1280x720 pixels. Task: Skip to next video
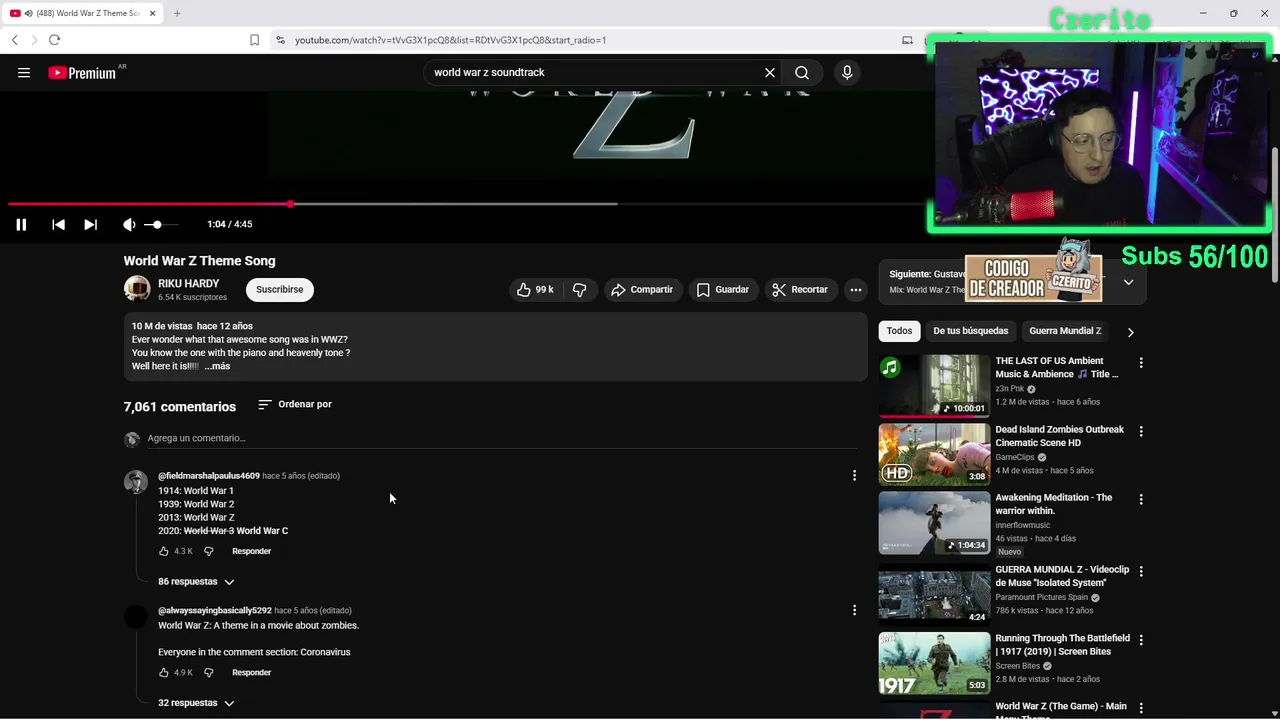(x=90, y=224)
